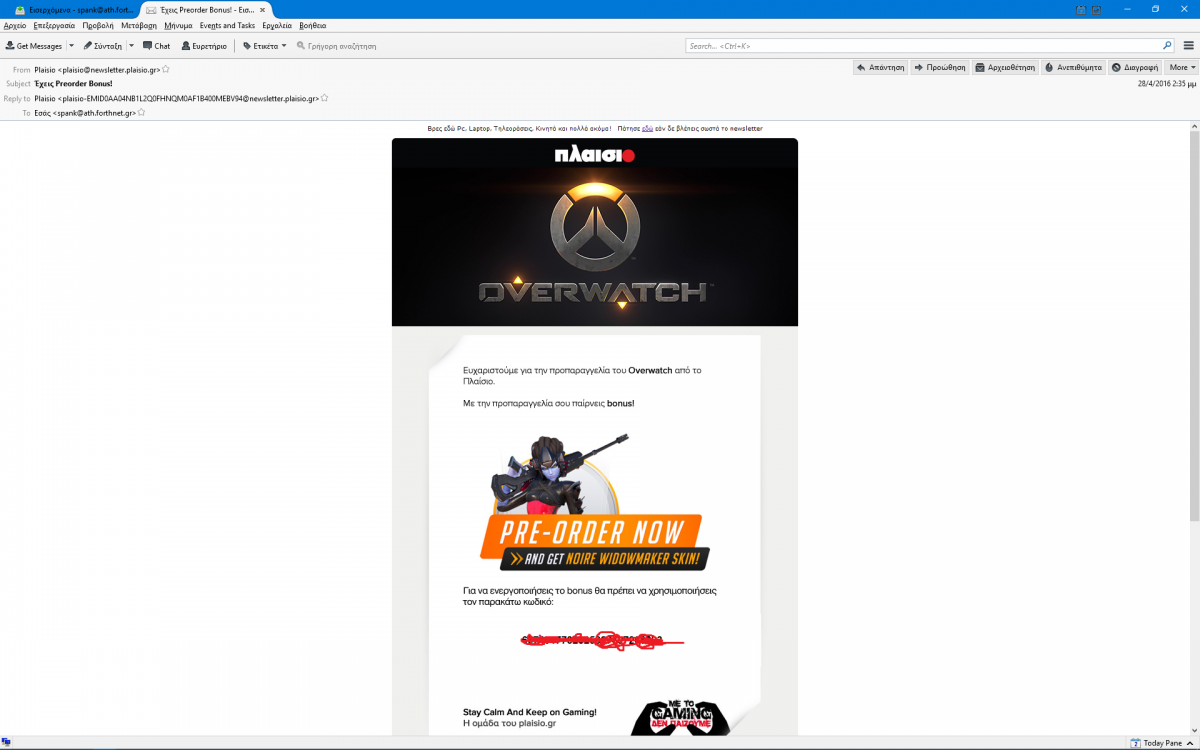Click the Pre-Order Now Widowmaker image
This screenshot has height=750, width=1200.
[x=595, y=503]
